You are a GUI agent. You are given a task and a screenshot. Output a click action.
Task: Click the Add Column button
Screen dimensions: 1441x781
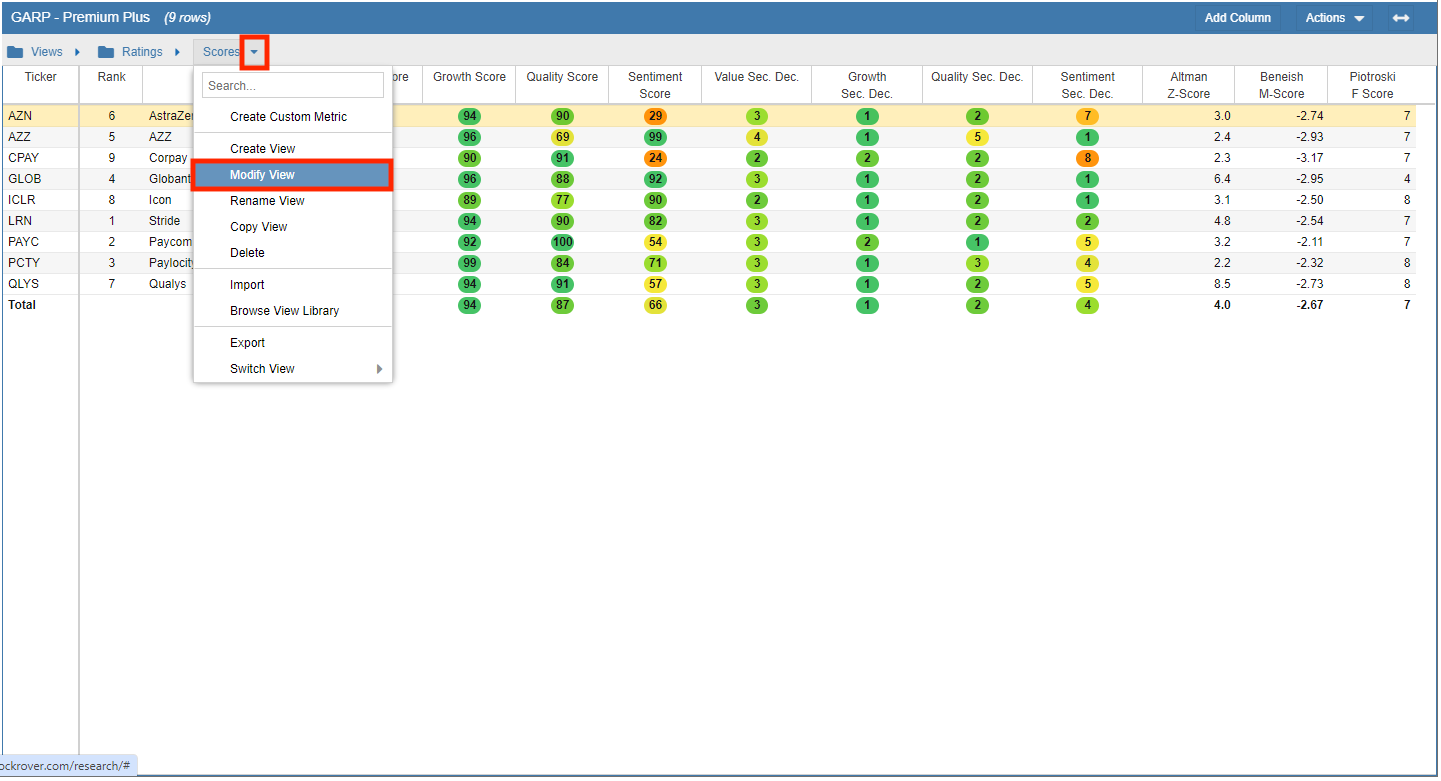1238,18
